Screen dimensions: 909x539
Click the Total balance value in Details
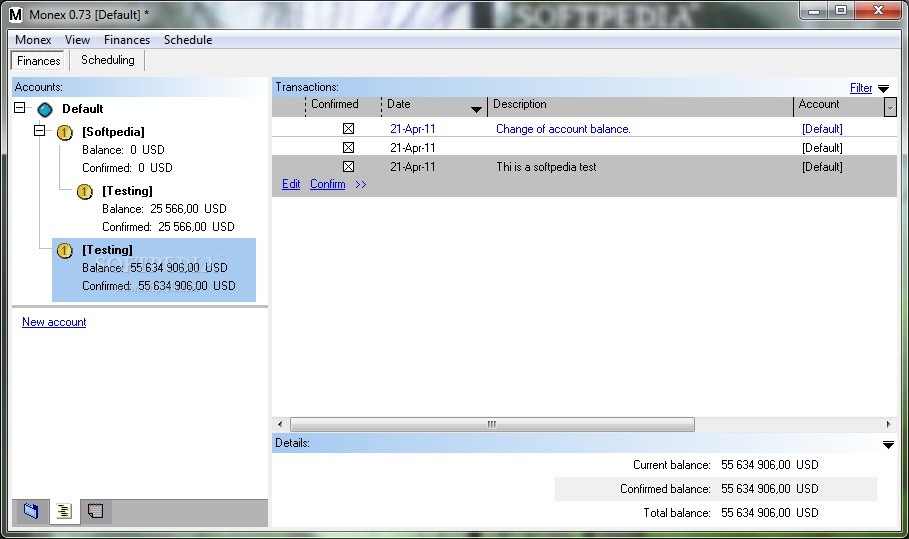(x=770, y=513)
